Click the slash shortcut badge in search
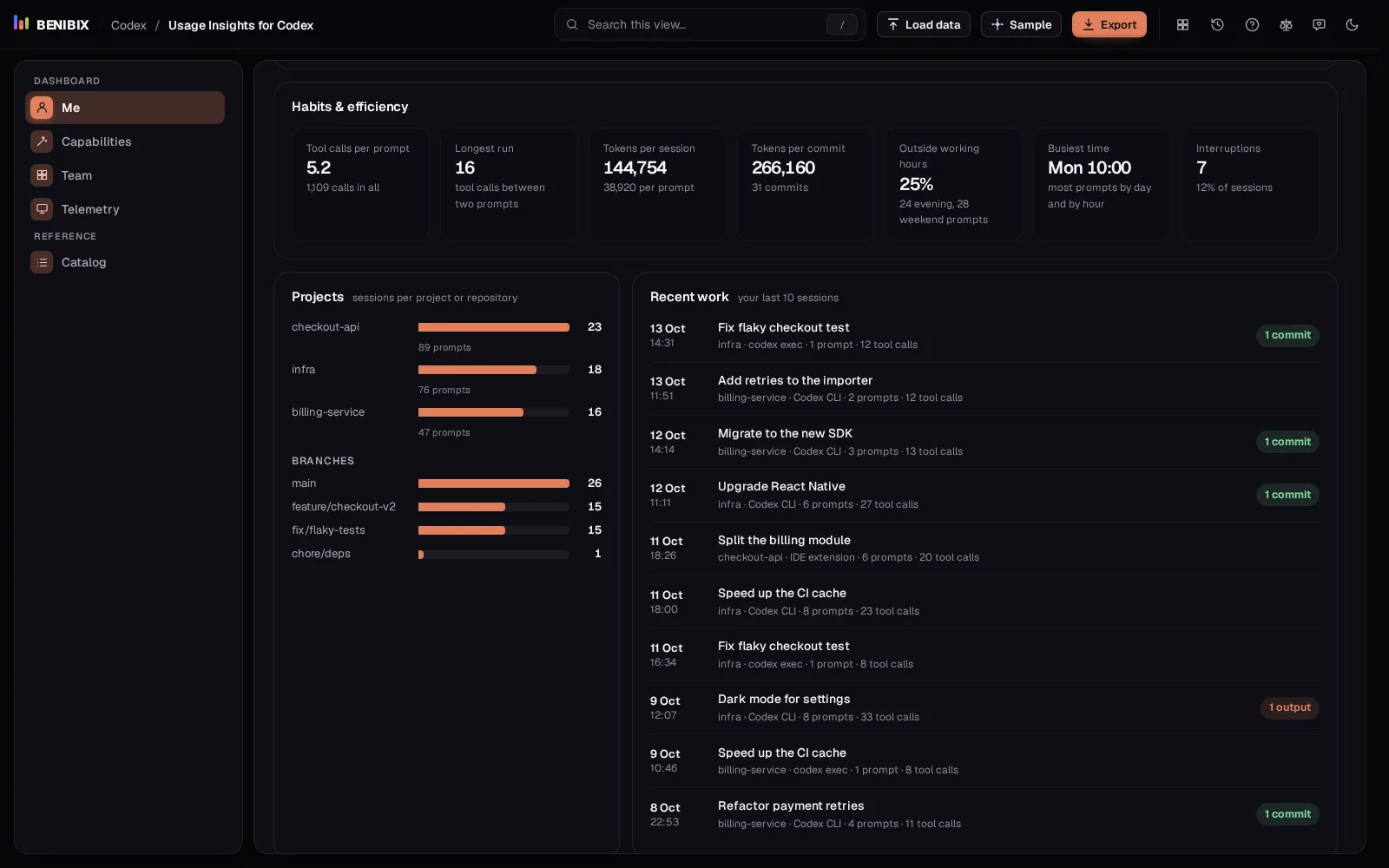 coord(841,24)
